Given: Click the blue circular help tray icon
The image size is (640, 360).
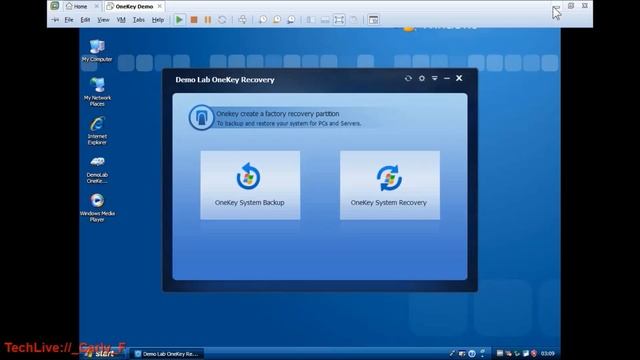Looking at the screenshot, I should [x=472, y=354].
